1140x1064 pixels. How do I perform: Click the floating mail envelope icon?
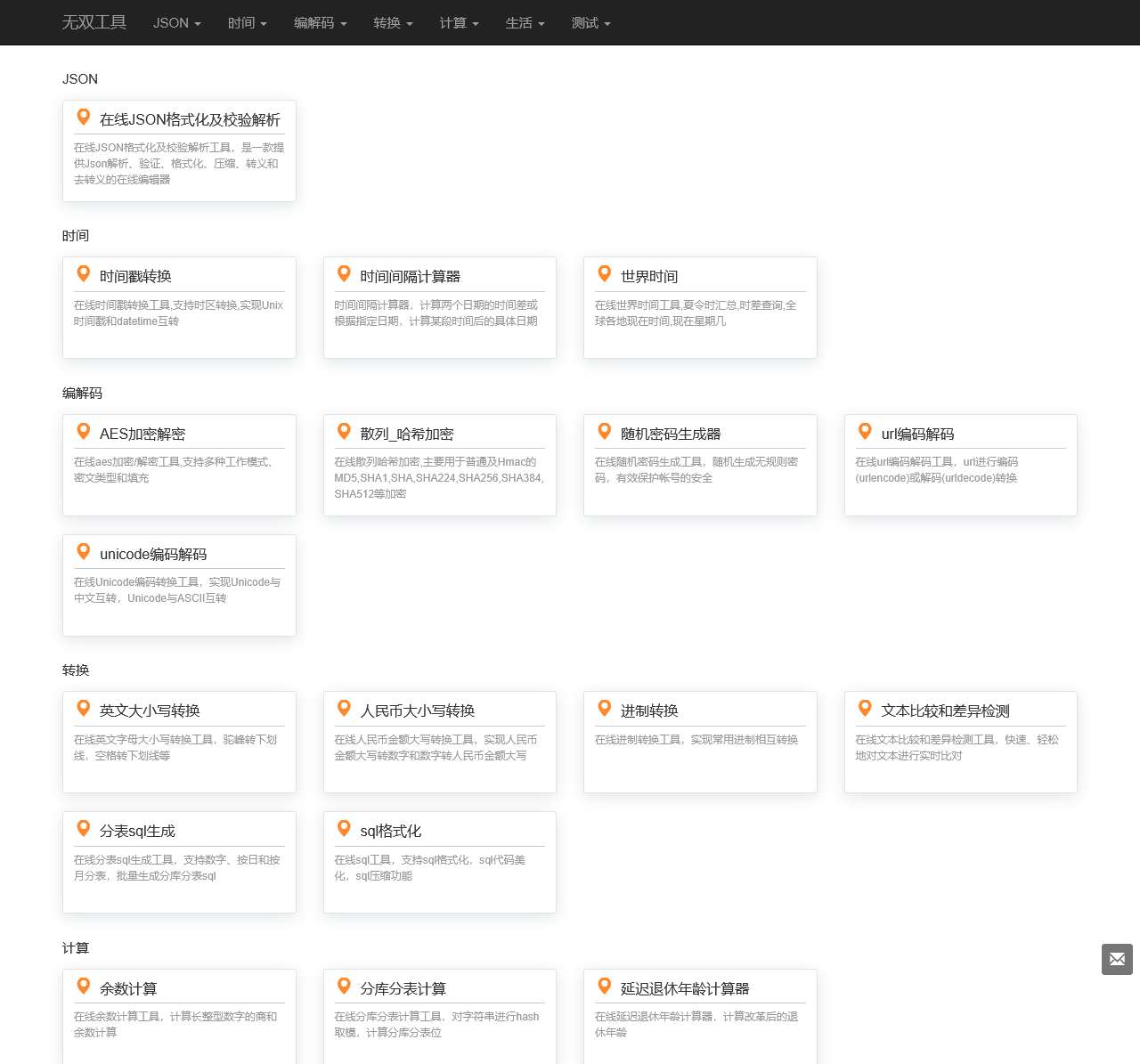(x=1117, y=959)
